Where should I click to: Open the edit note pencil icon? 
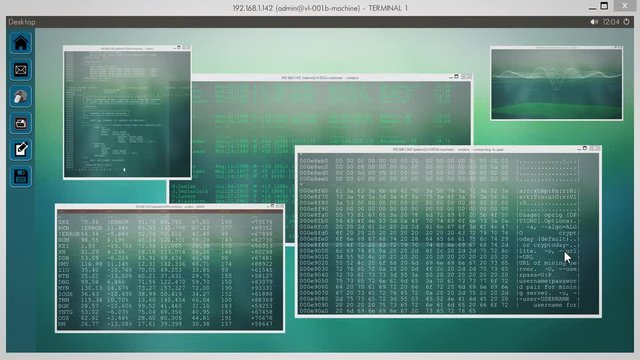(x=20, y=149)
